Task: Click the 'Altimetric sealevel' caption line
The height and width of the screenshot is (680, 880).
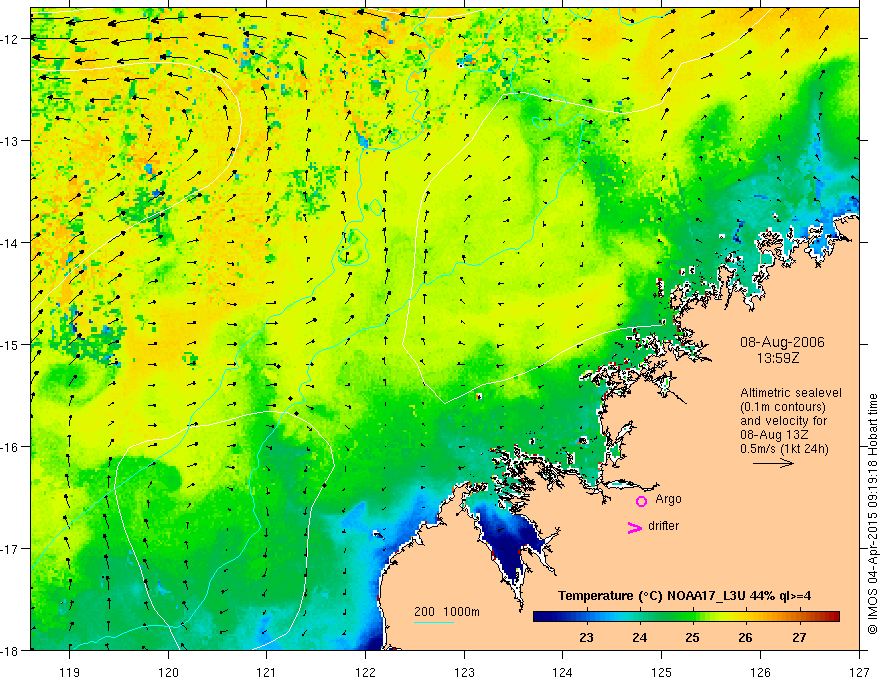Action: pos(791,393)
